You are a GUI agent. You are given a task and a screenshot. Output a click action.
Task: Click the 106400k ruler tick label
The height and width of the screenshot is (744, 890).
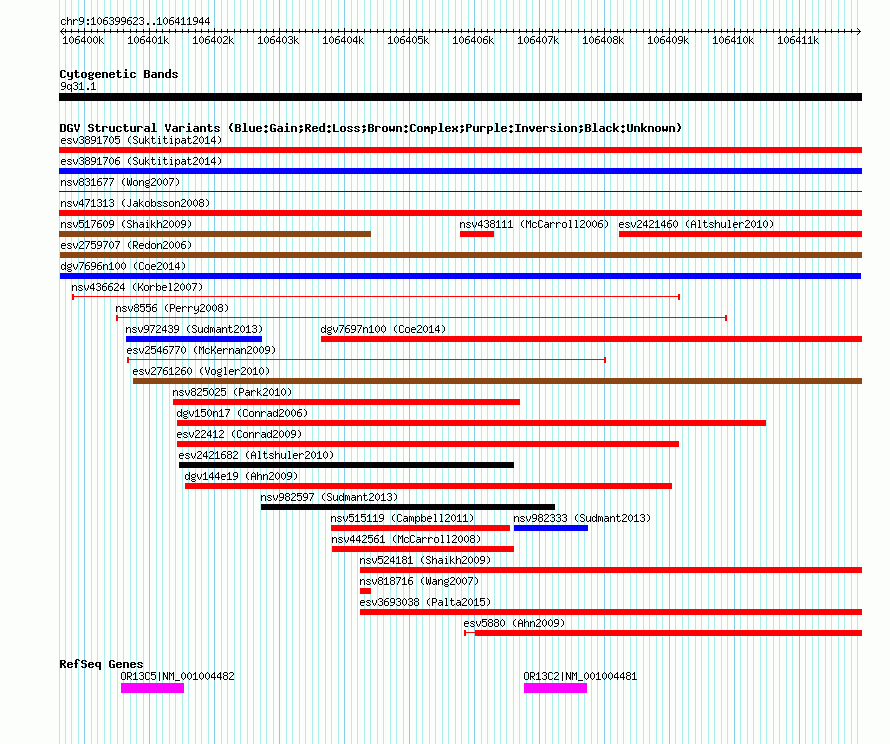coord(83,40)
